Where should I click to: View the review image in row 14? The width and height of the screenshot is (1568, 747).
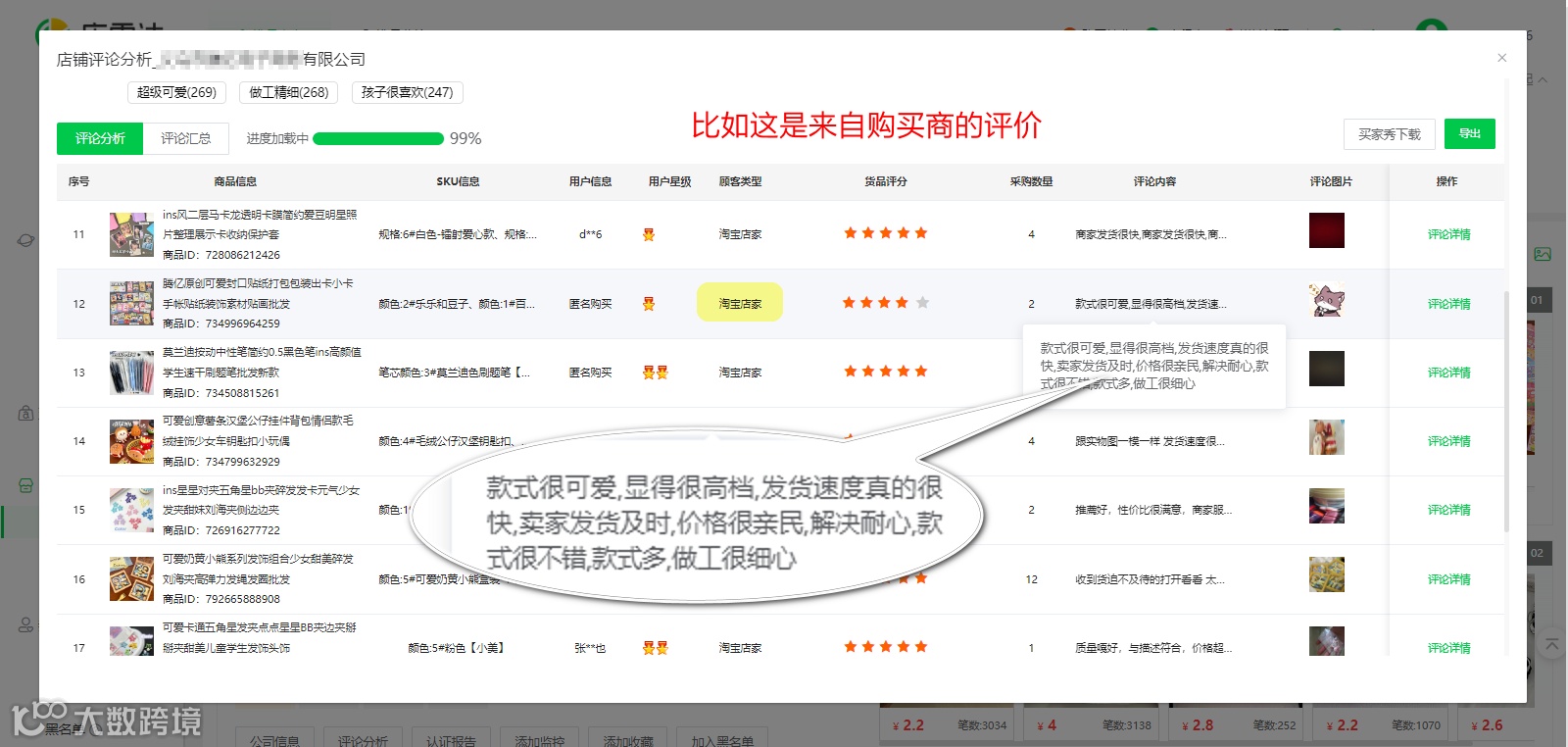[1326, 437]
